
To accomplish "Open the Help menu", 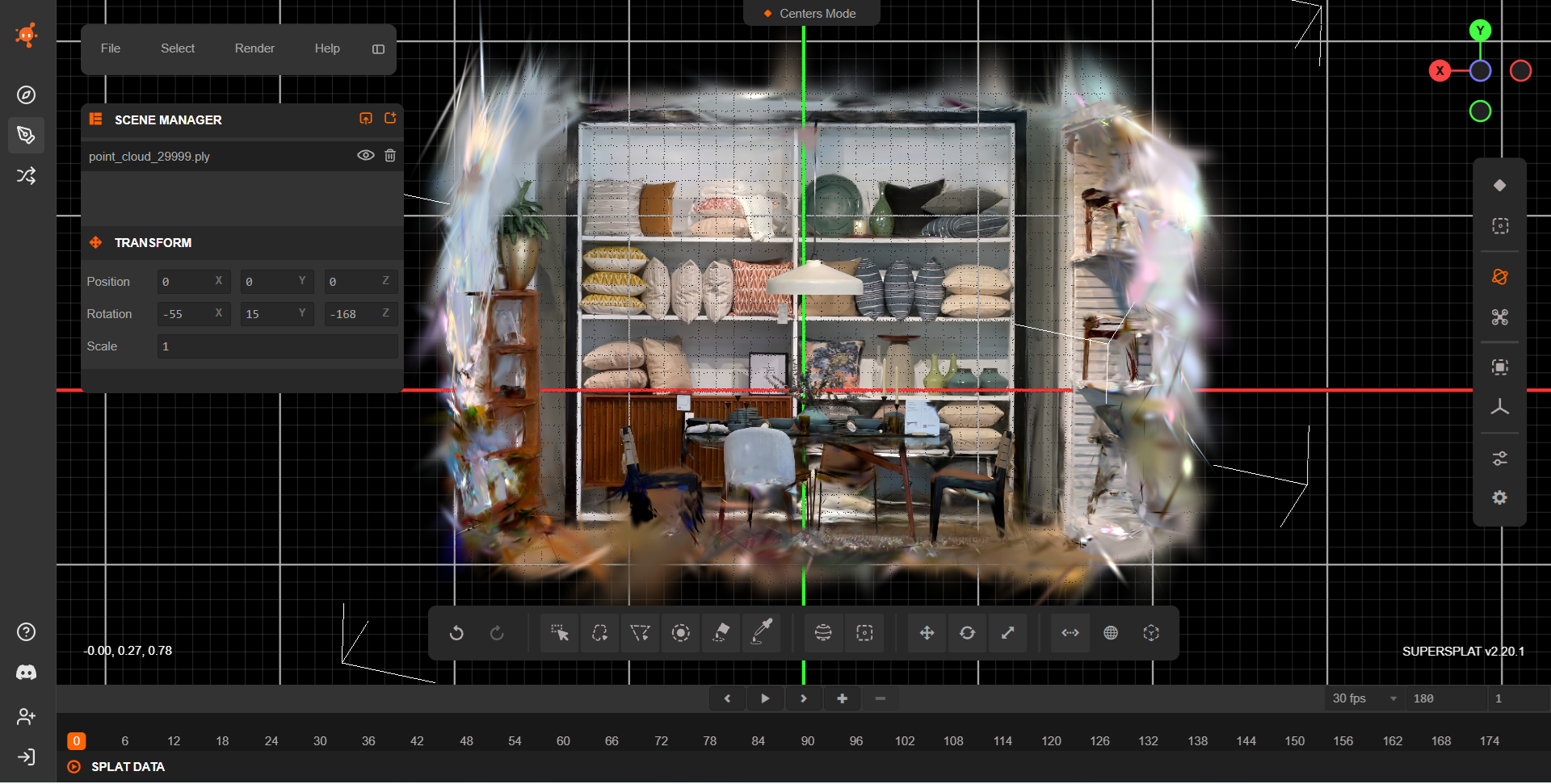I will 327,48.
